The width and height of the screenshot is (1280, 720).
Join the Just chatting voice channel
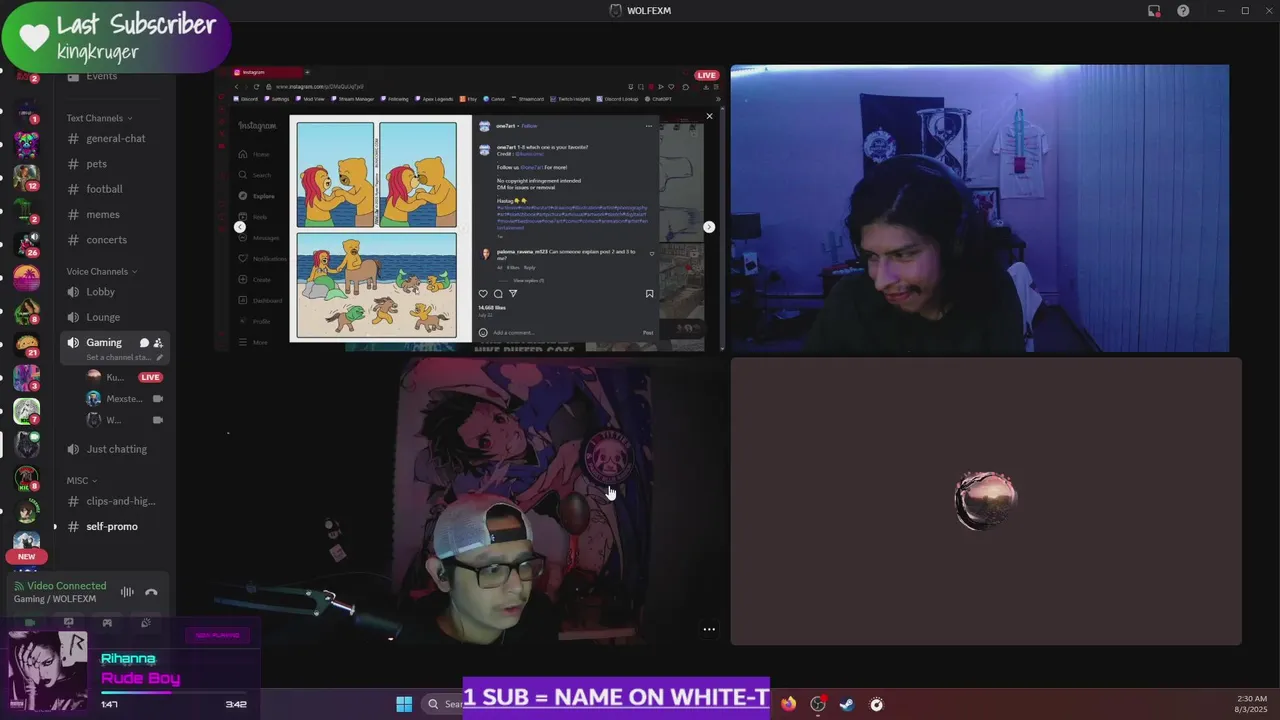[x=115, y=449]
